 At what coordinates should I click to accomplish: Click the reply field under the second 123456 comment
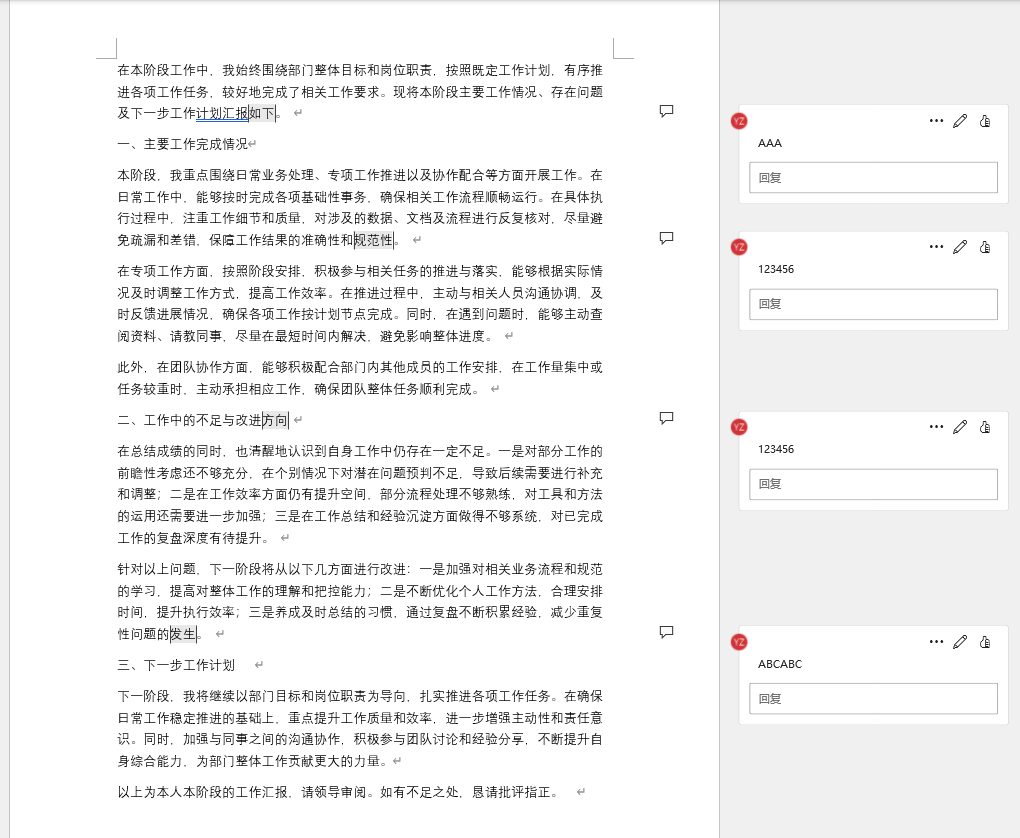pos(872,483)
